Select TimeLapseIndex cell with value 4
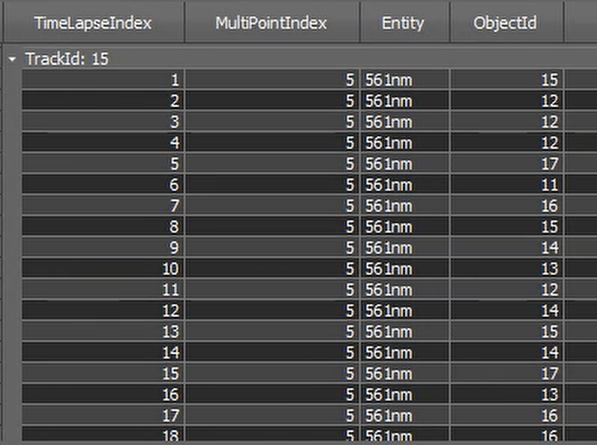This screenshot has width=597, height=445. tap(103, 143)
